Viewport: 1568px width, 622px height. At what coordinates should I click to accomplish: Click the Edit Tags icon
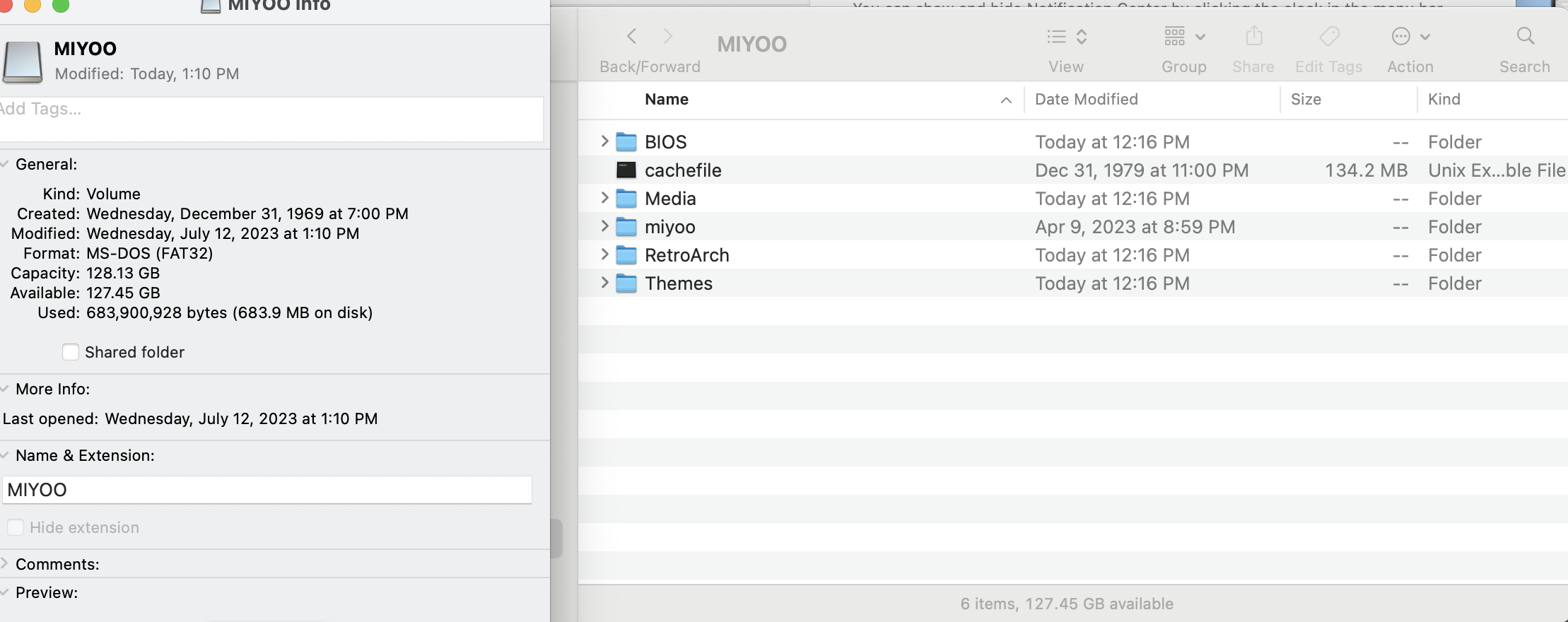pos(1329,36)
